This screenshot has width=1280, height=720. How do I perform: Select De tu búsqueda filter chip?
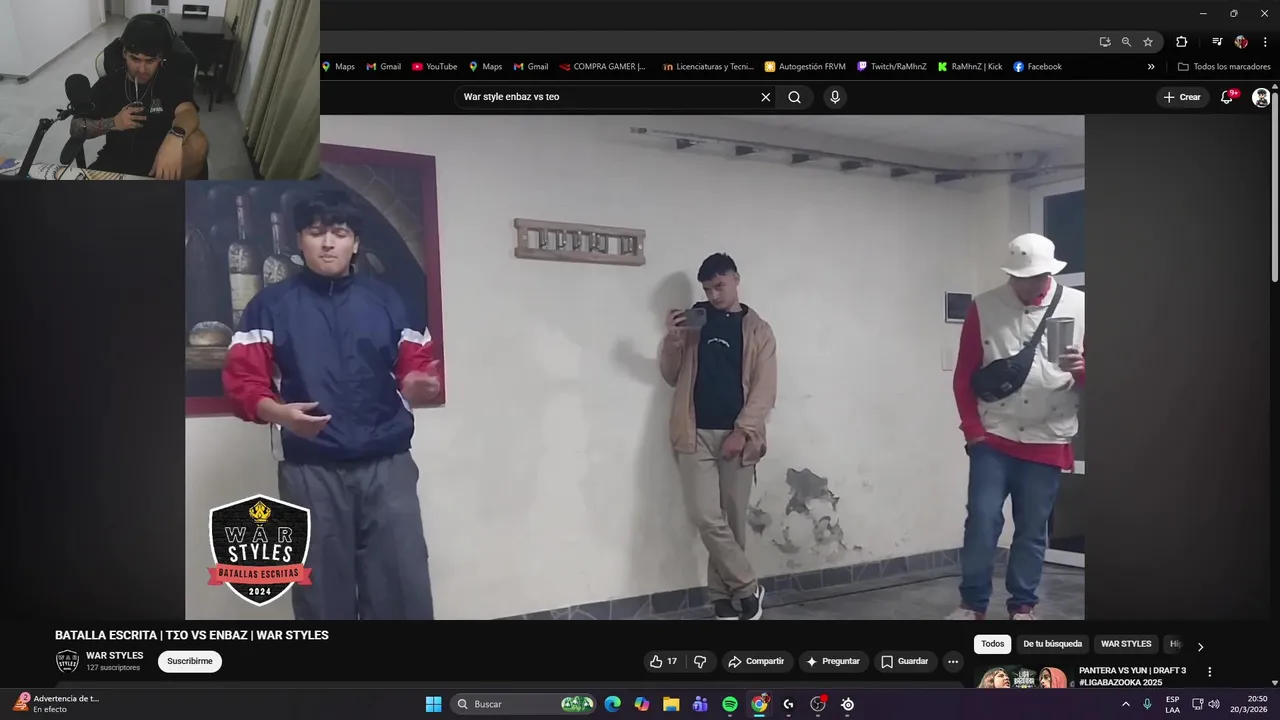point(1052,644)
